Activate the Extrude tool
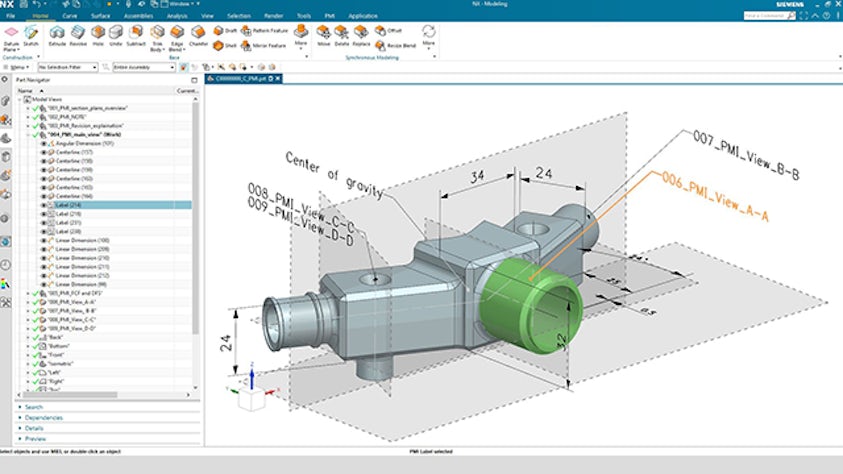 point(57,36)
